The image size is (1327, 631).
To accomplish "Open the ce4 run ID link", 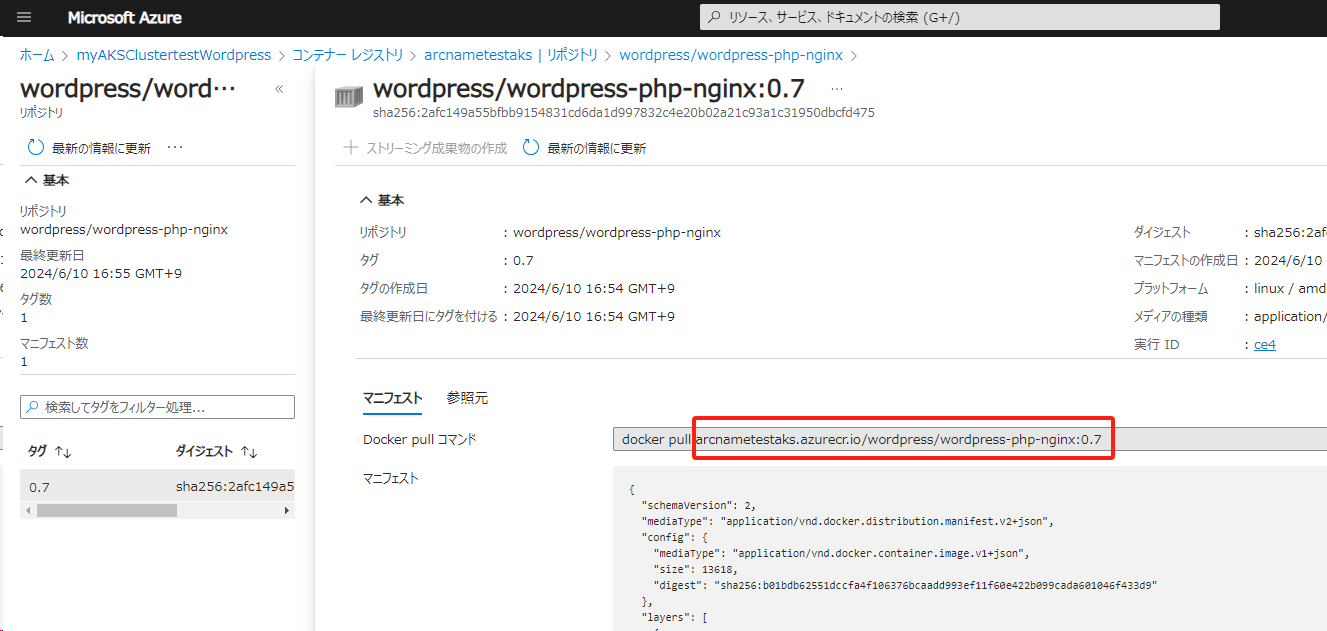I will pos(1264,343).
